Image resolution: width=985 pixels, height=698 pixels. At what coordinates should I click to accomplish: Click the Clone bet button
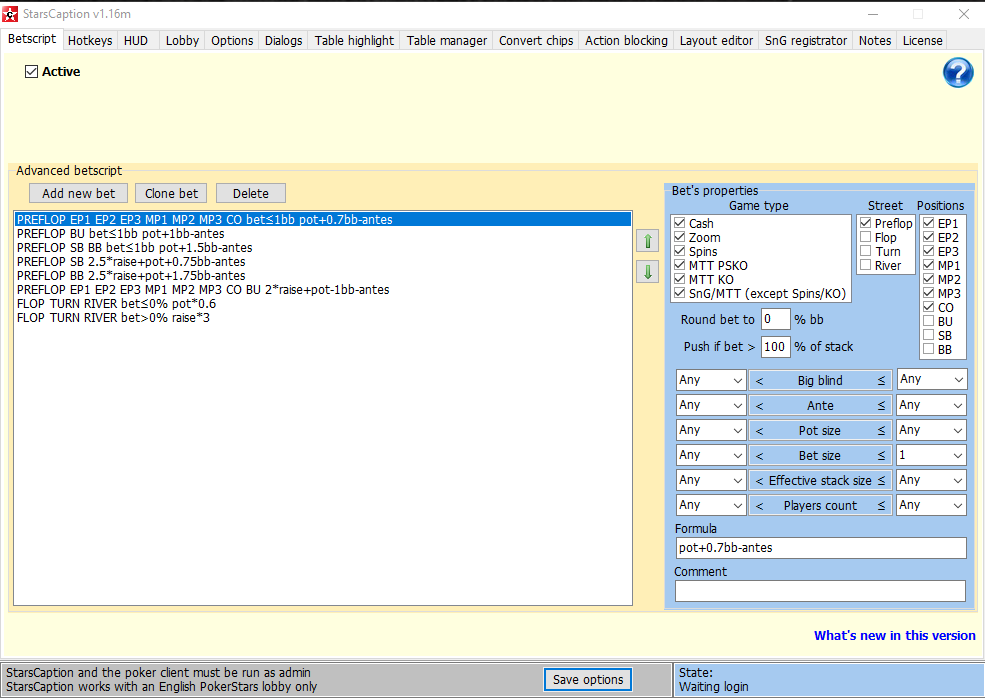(171, 194)
